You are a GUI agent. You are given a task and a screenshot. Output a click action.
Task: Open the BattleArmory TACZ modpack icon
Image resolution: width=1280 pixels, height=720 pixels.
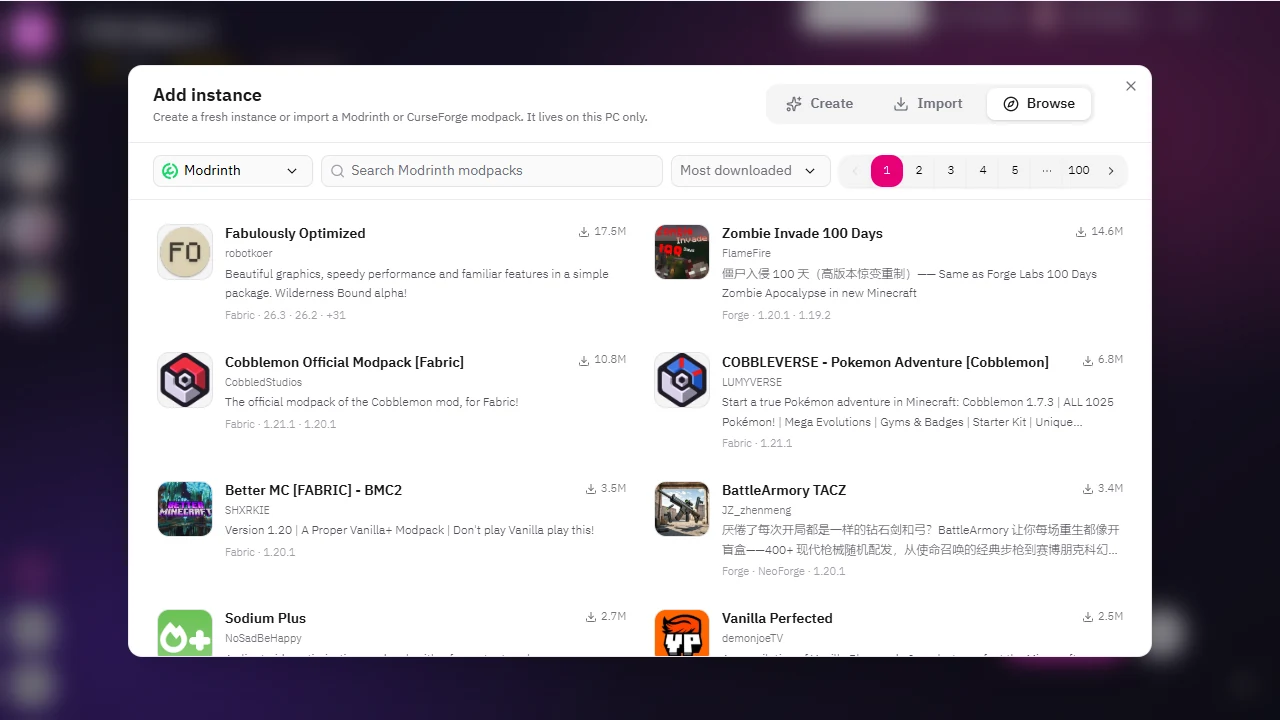(682, 509)
